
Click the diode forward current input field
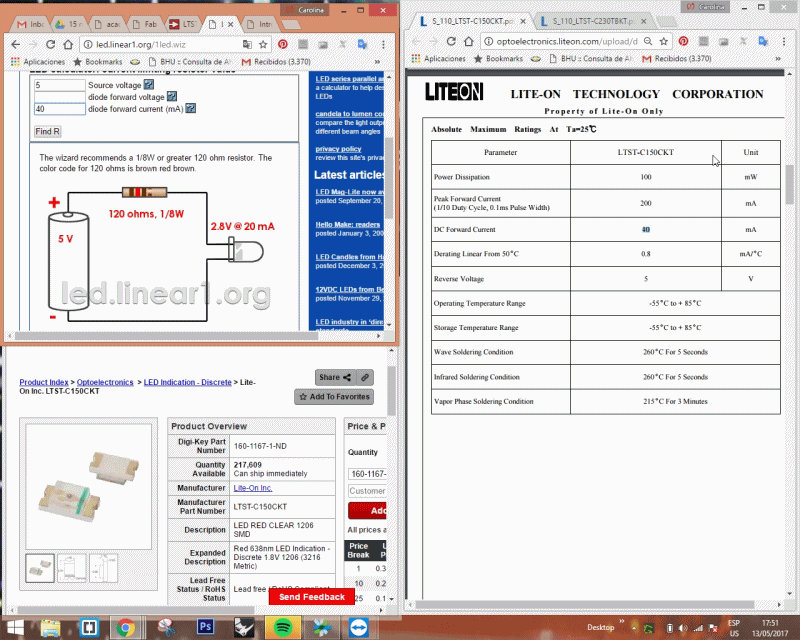click(x=60, y=109)
